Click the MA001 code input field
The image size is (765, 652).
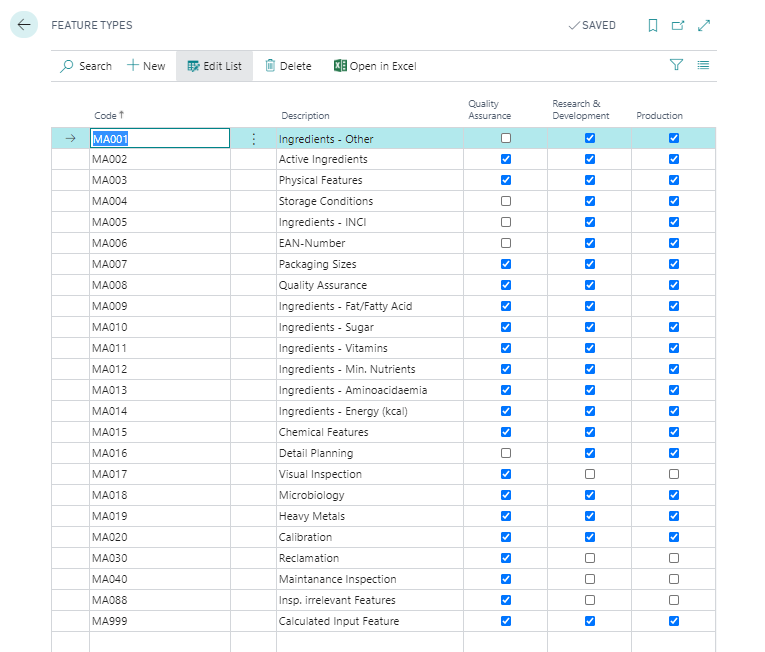(x=160, y=138)
